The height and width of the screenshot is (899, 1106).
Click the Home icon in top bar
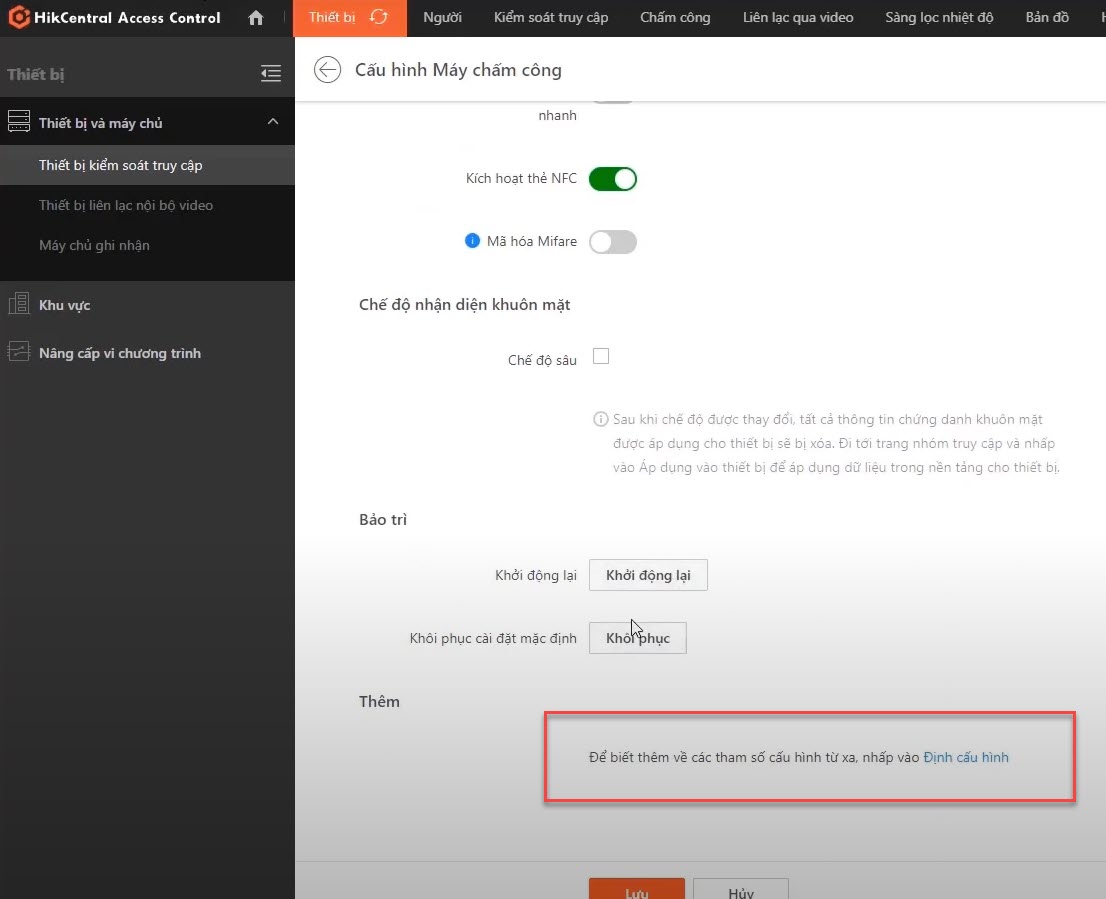(256, 18)
